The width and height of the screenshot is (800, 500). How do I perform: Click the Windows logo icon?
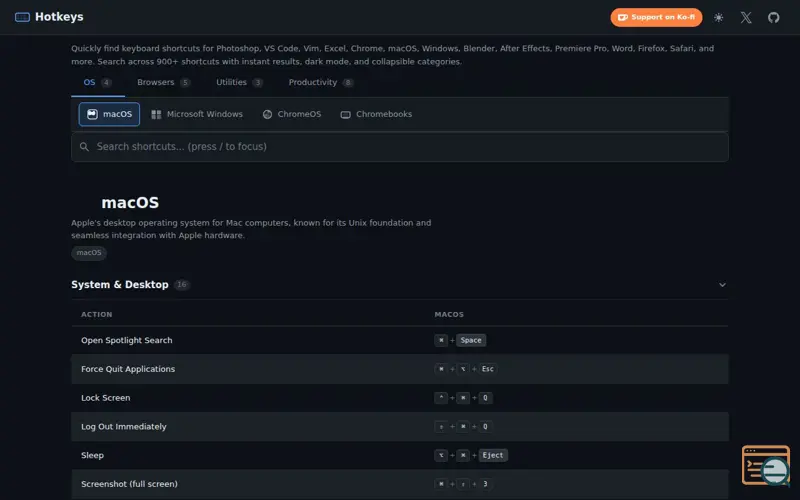[156, 114]
